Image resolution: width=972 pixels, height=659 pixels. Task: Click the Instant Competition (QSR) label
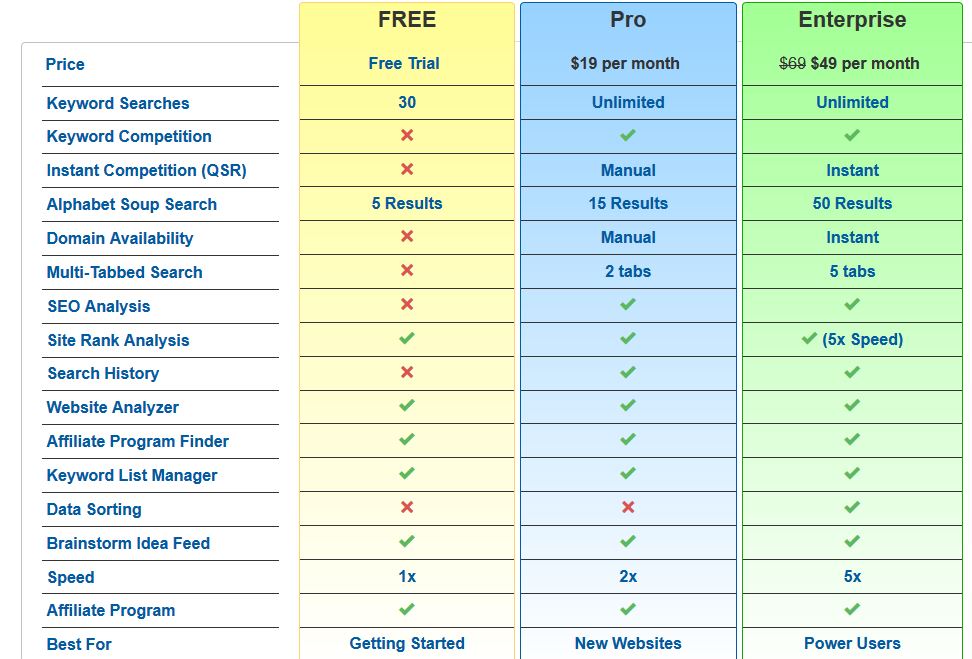(146, 170)
